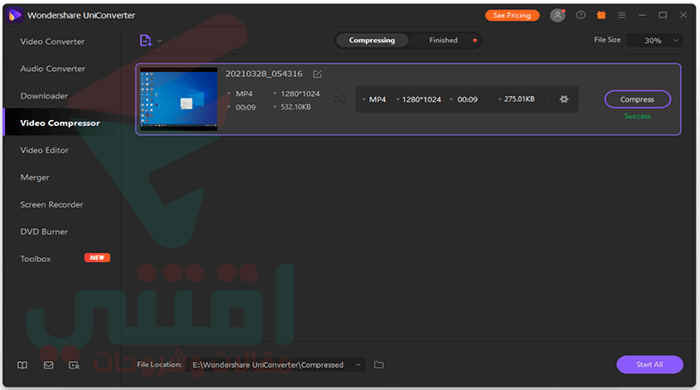700x390 pixels.
Task: Click the shuffle convert arrows icon
Action: pos(339,99)
